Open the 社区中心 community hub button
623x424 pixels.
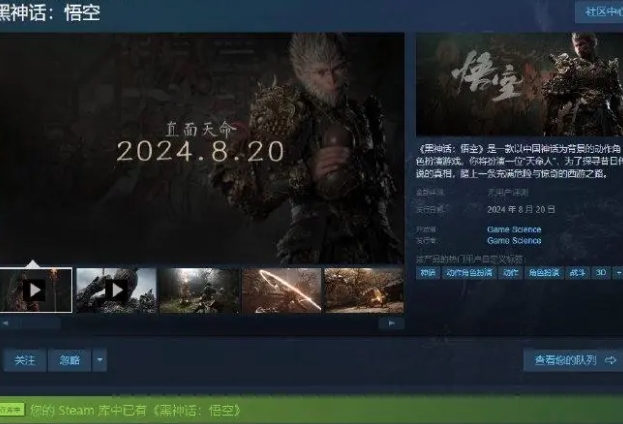[599, 12]
